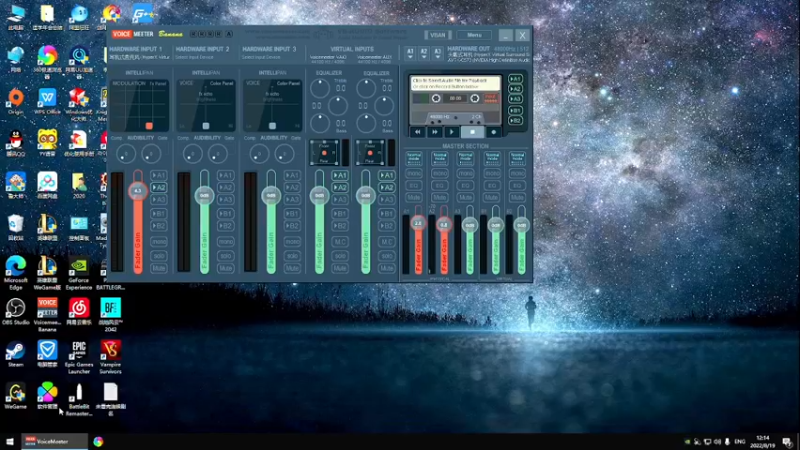Start cassette playback with play button
800x450 pixels.
pyautogui.click(x=452, y=132)
